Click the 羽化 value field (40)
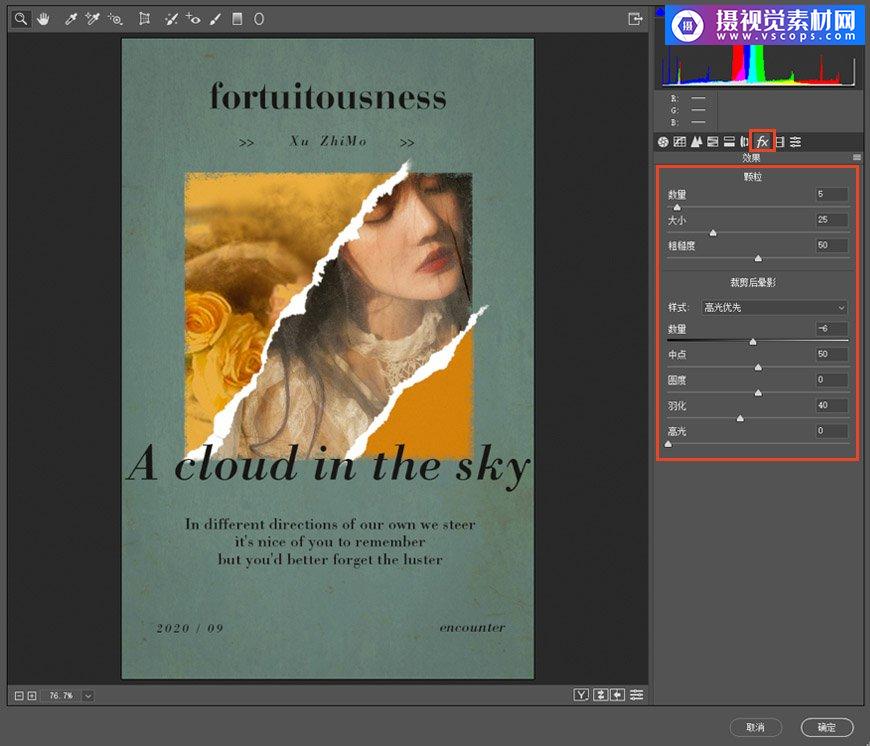 832,405
